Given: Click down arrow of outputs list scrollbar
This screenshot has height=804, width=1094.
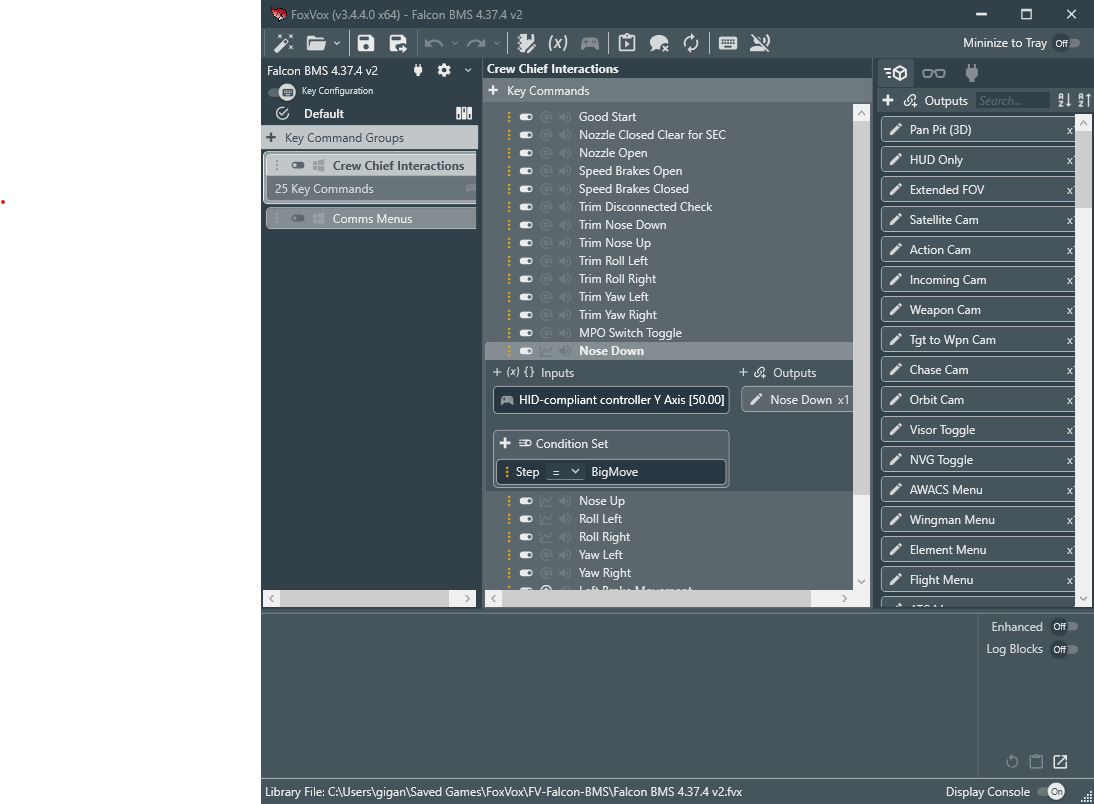Looking at the screenshot, I should pos(1084,598).
